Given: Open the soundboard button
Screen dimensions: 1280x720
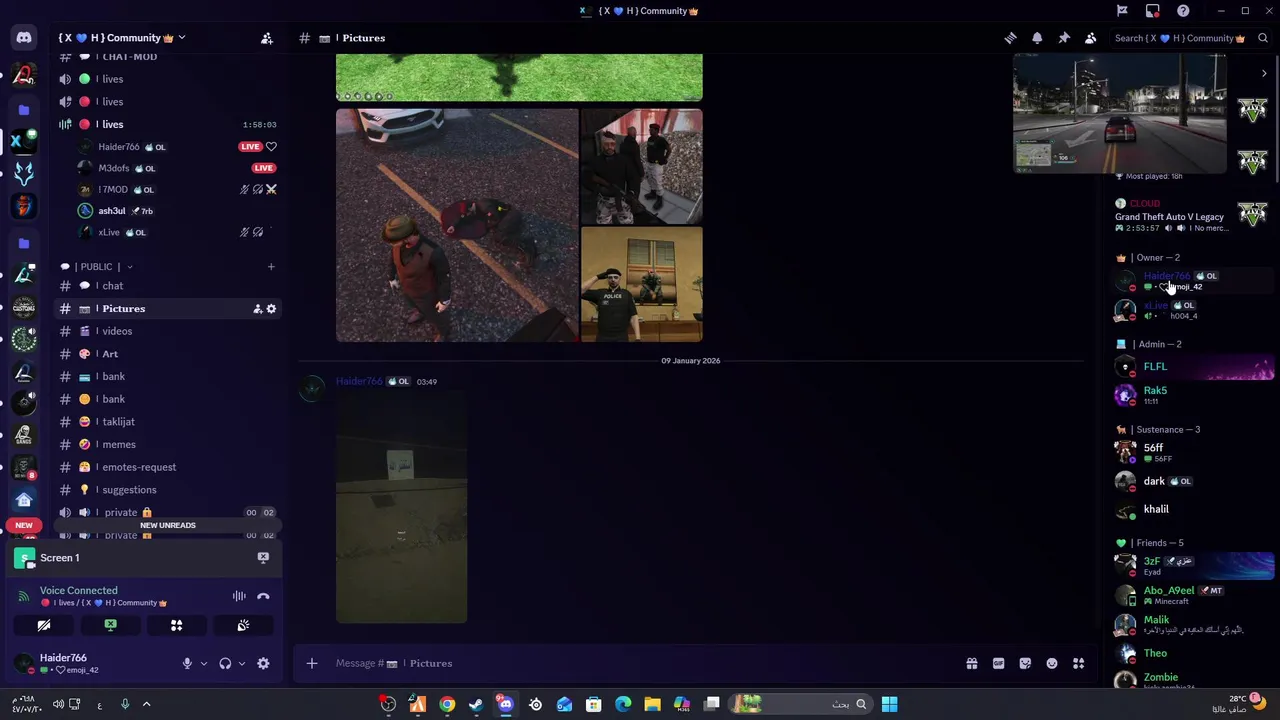Looking at the screenshot, I should click(243, 625).
